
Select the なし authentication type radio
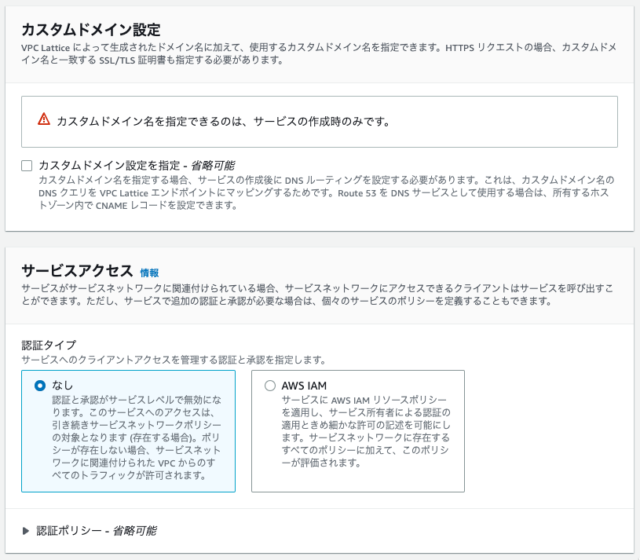click(x=40, y=385)
